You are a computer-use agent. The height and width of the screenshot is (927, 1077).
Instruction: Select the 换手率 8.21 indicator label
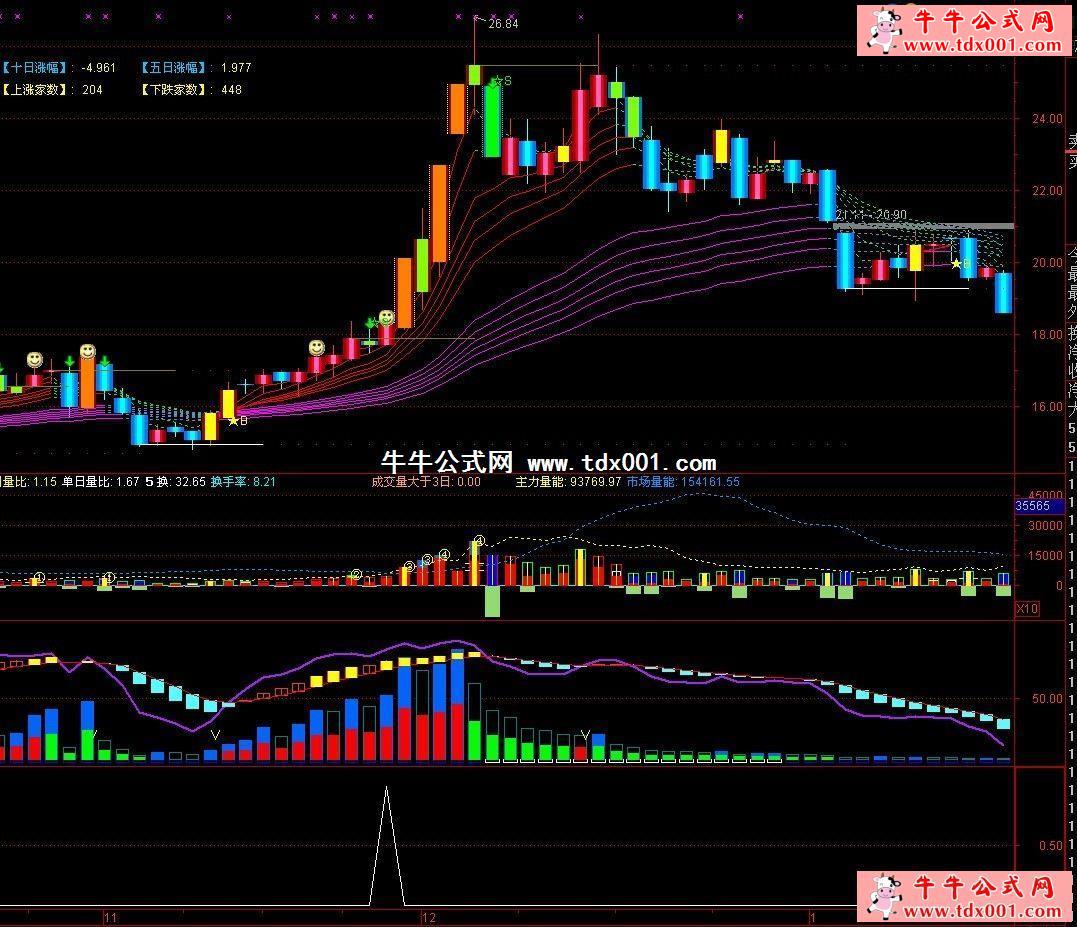click(243, 482)
